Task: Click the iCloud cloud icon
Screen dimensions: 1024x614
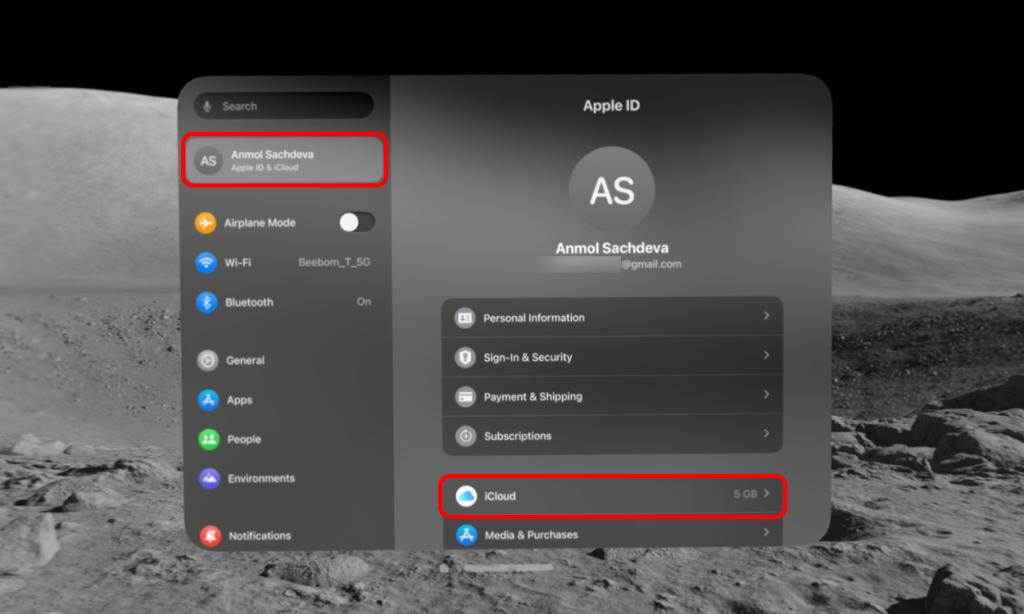Action: pyautogui.click(x=466, y=496)
